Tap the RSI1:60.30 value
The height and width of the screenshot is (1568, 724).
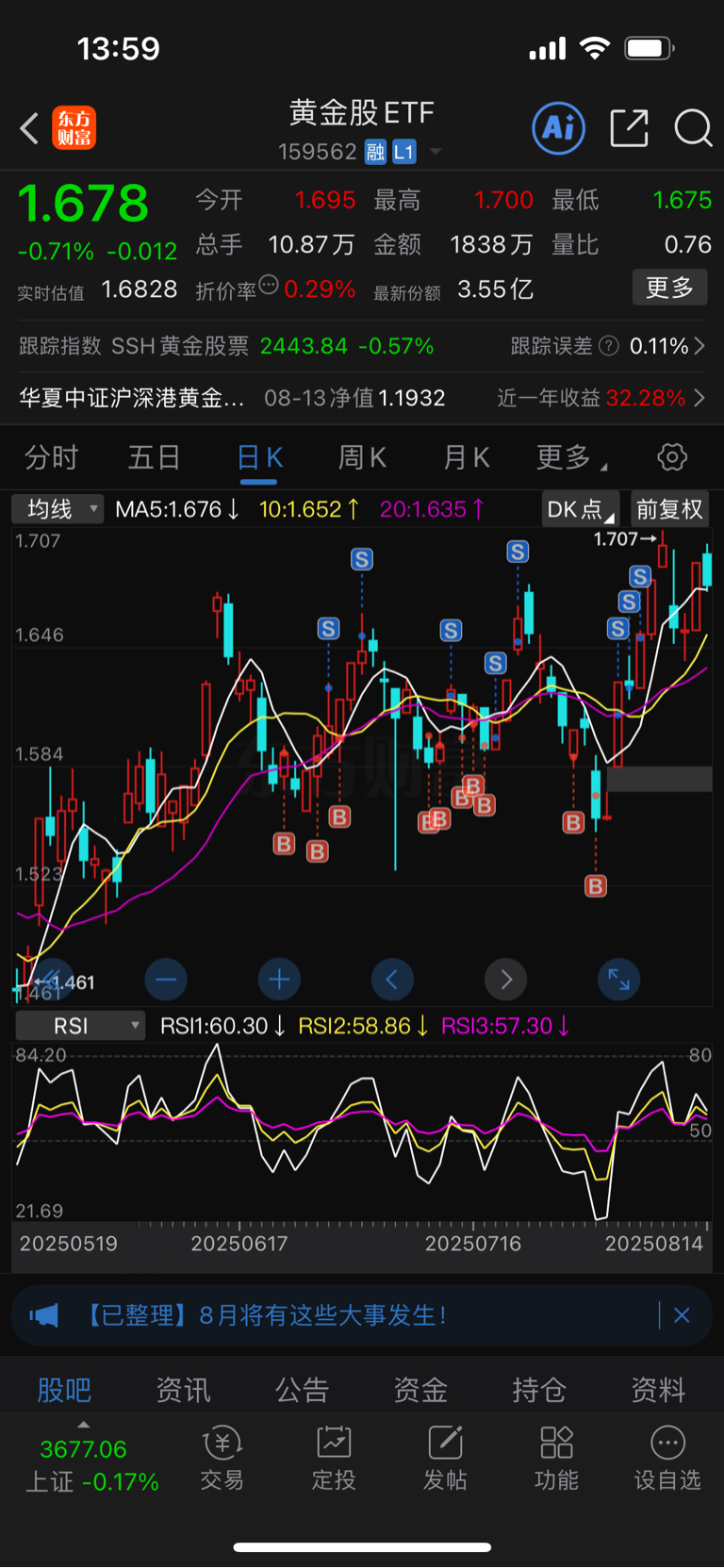(222, 1026)
